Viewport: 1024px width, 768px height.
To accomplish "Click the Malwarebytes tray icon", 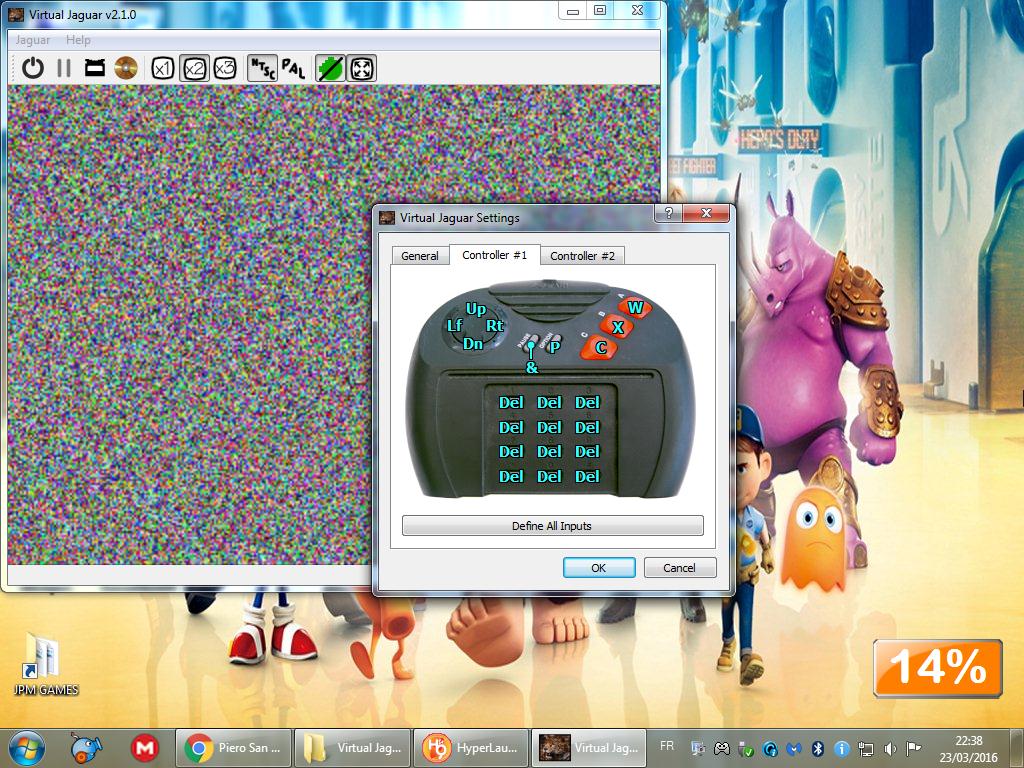I will pyautogui.click(x=793, y=748).
